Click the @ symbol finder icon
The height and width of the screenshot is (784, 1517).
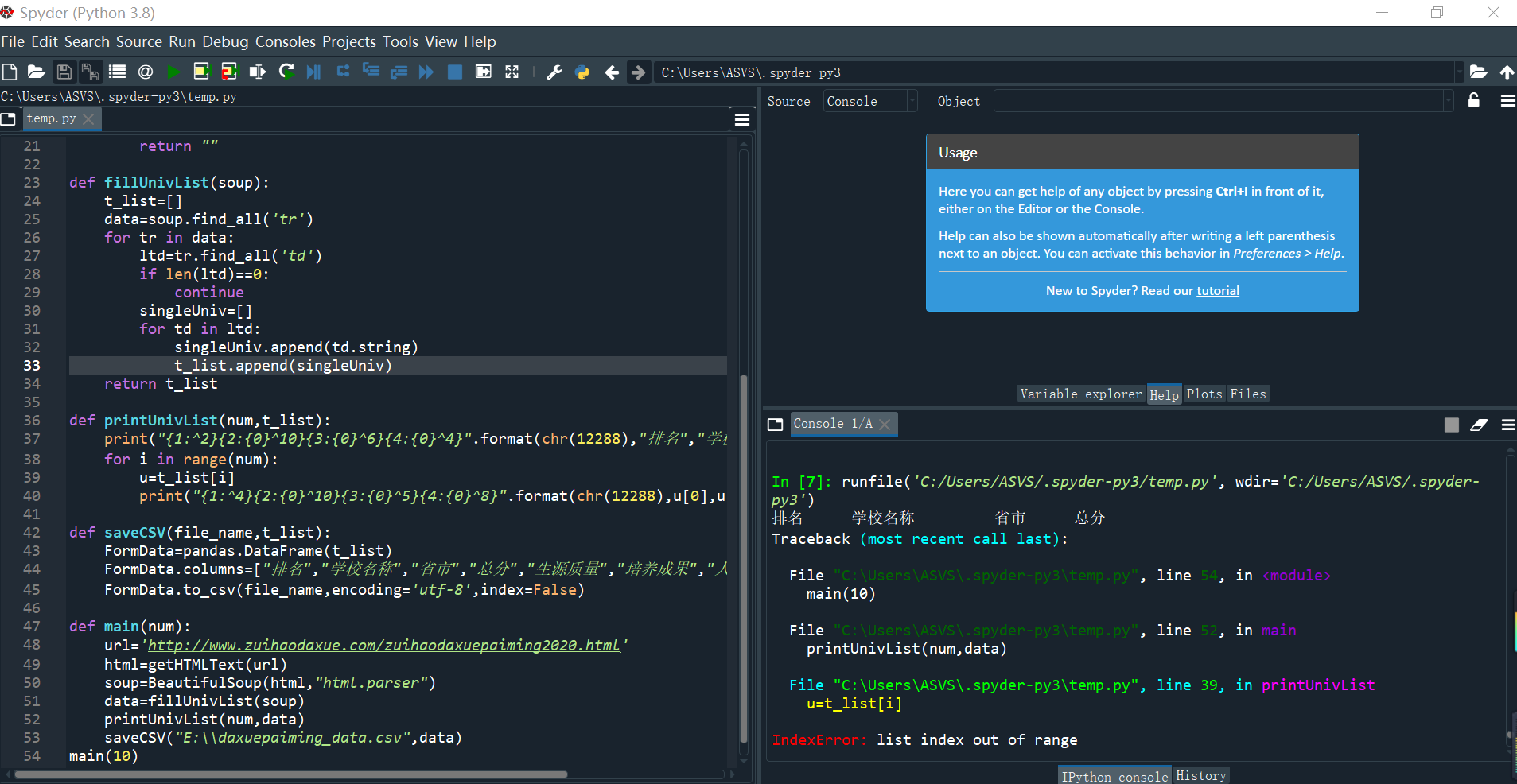coord(146,72)
